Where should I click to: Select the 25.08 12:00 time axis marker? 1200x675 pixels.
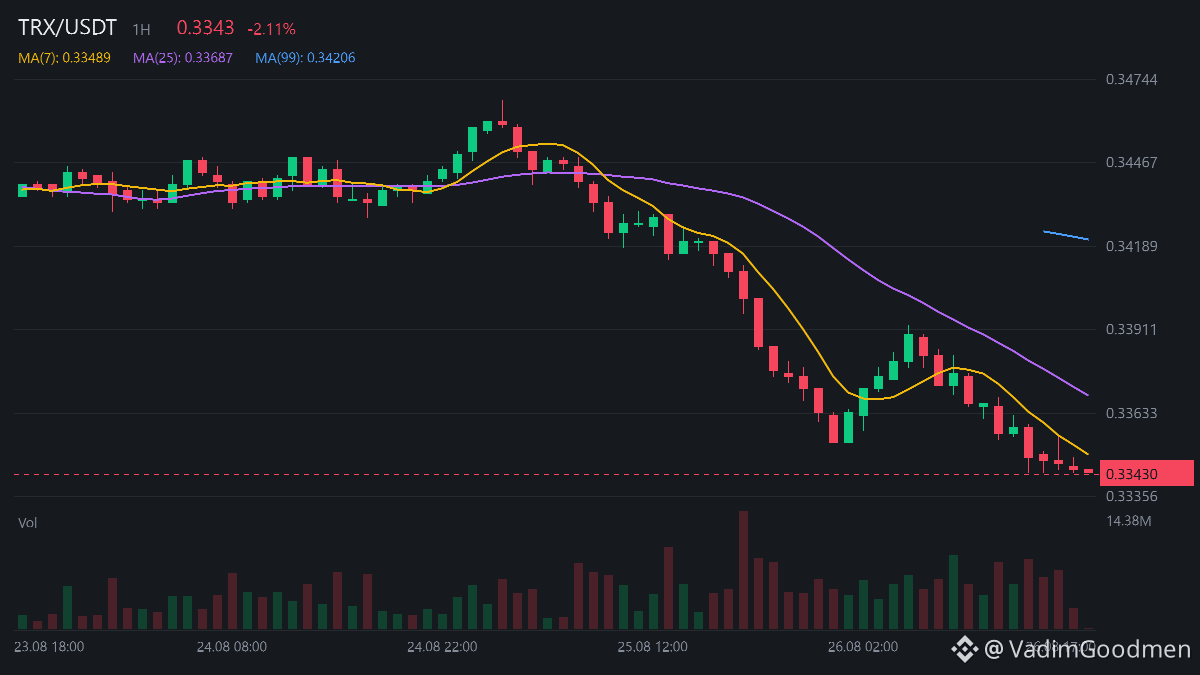652,647
